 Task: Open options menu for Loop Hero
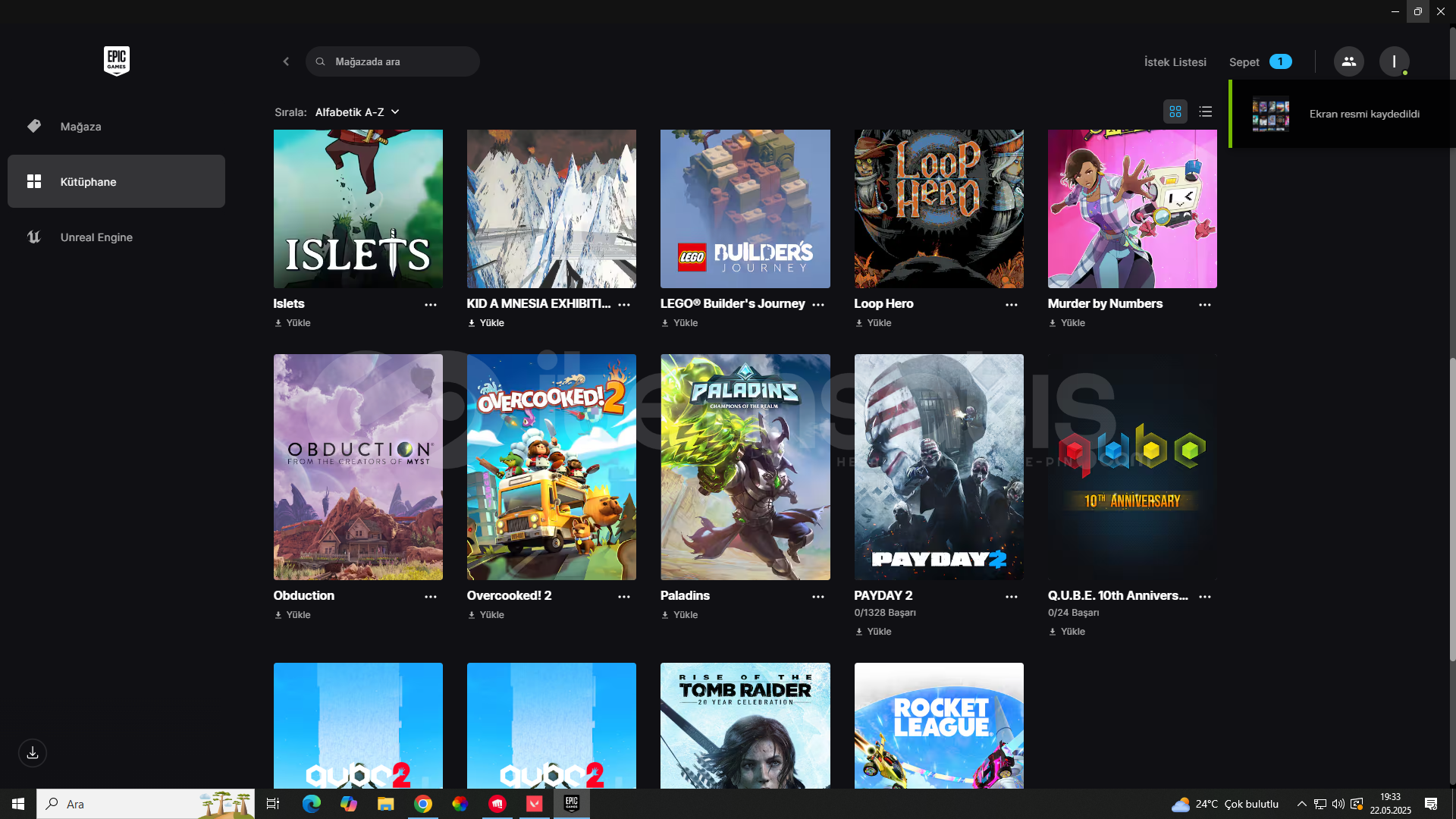(1012, 304)
